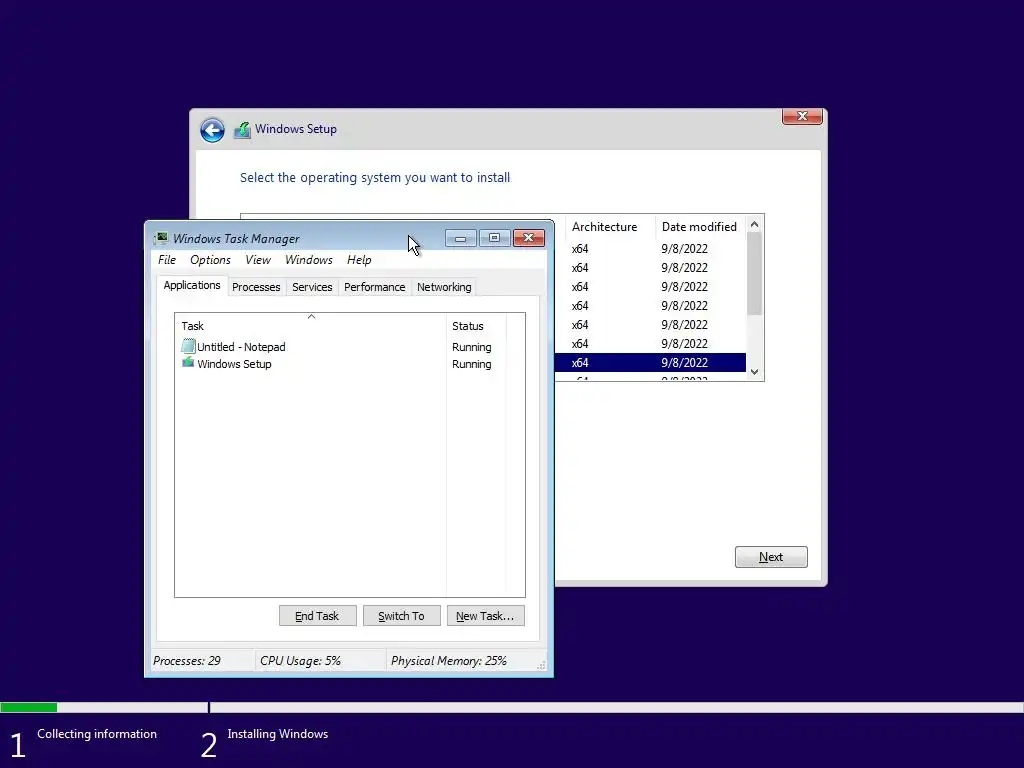Select the Windows Setup icon in task list

(x=188, y=363)
